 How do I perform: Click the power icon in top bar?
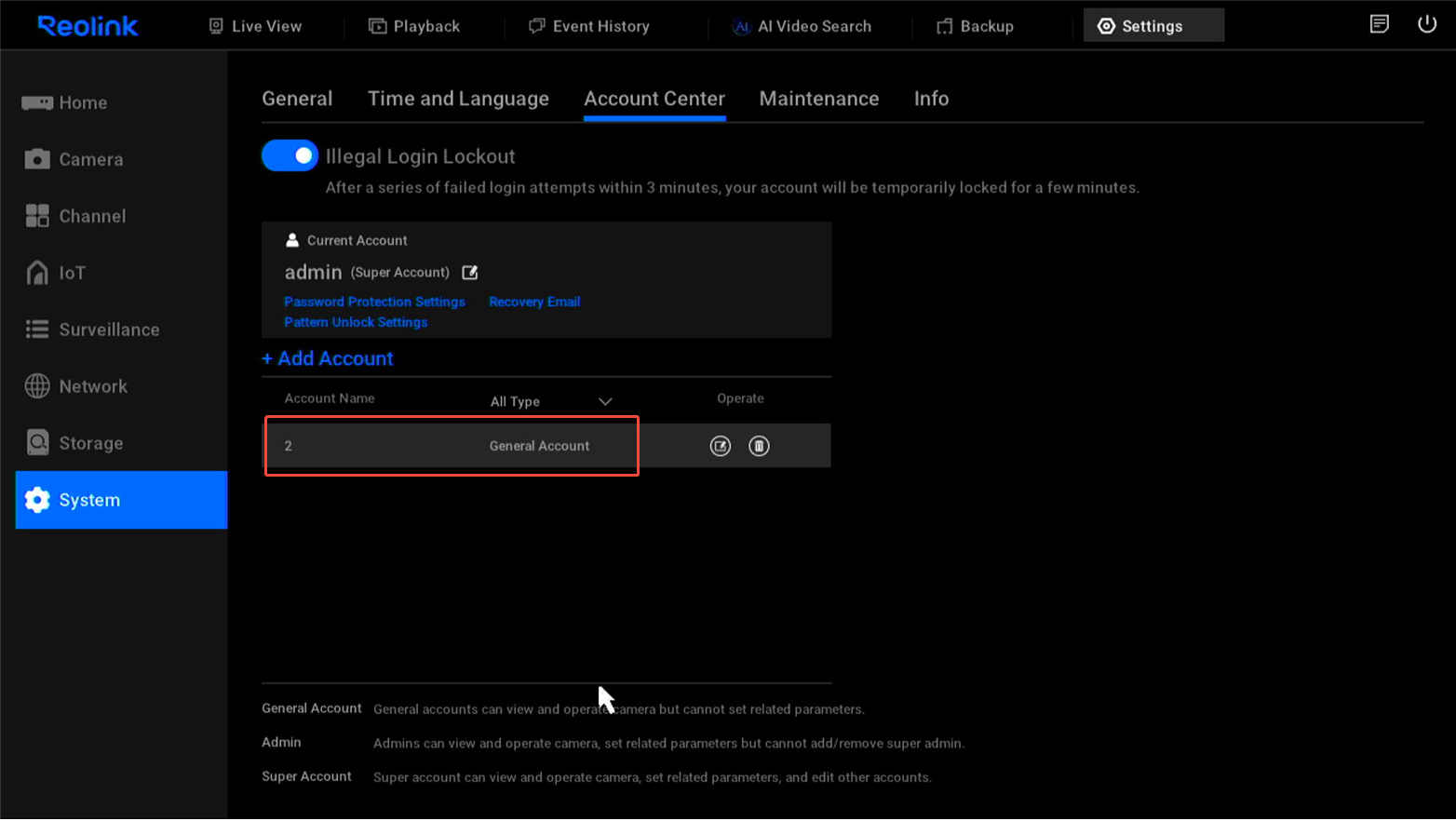(x=1426, y=24)
